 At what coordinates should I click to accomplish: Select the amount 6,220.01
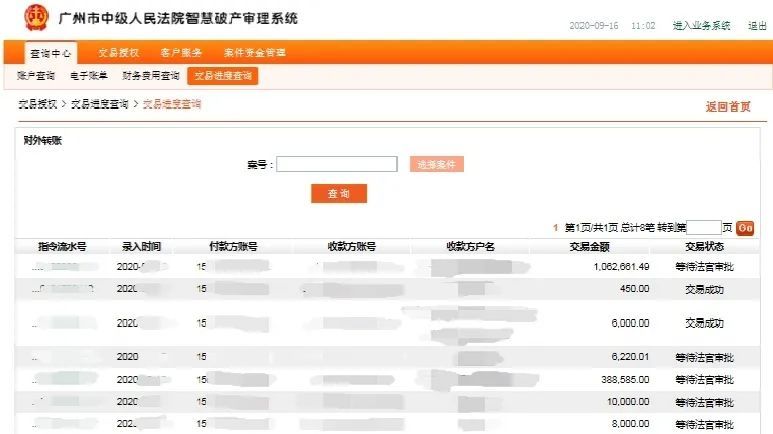click(x=630, y=357)
